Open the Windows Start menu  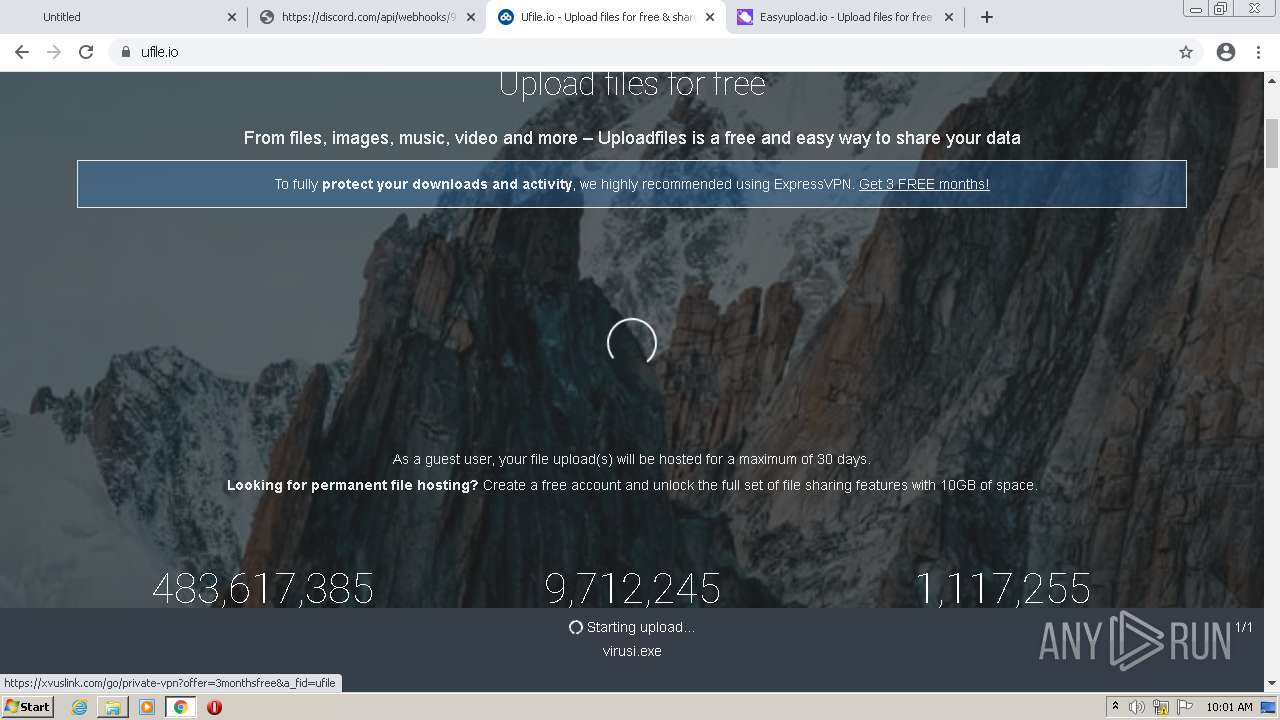(x=28, y=707)
